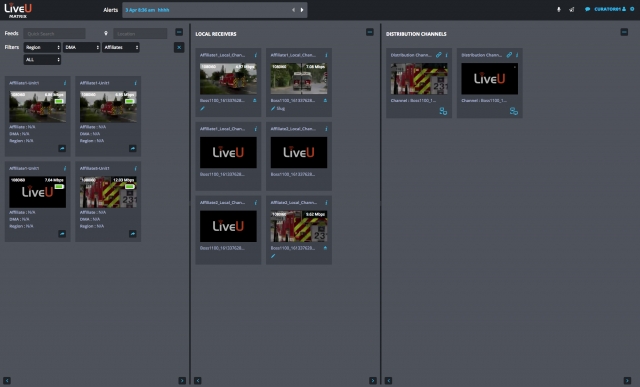Open the ALL filter dropdown

tap(42, 60)
